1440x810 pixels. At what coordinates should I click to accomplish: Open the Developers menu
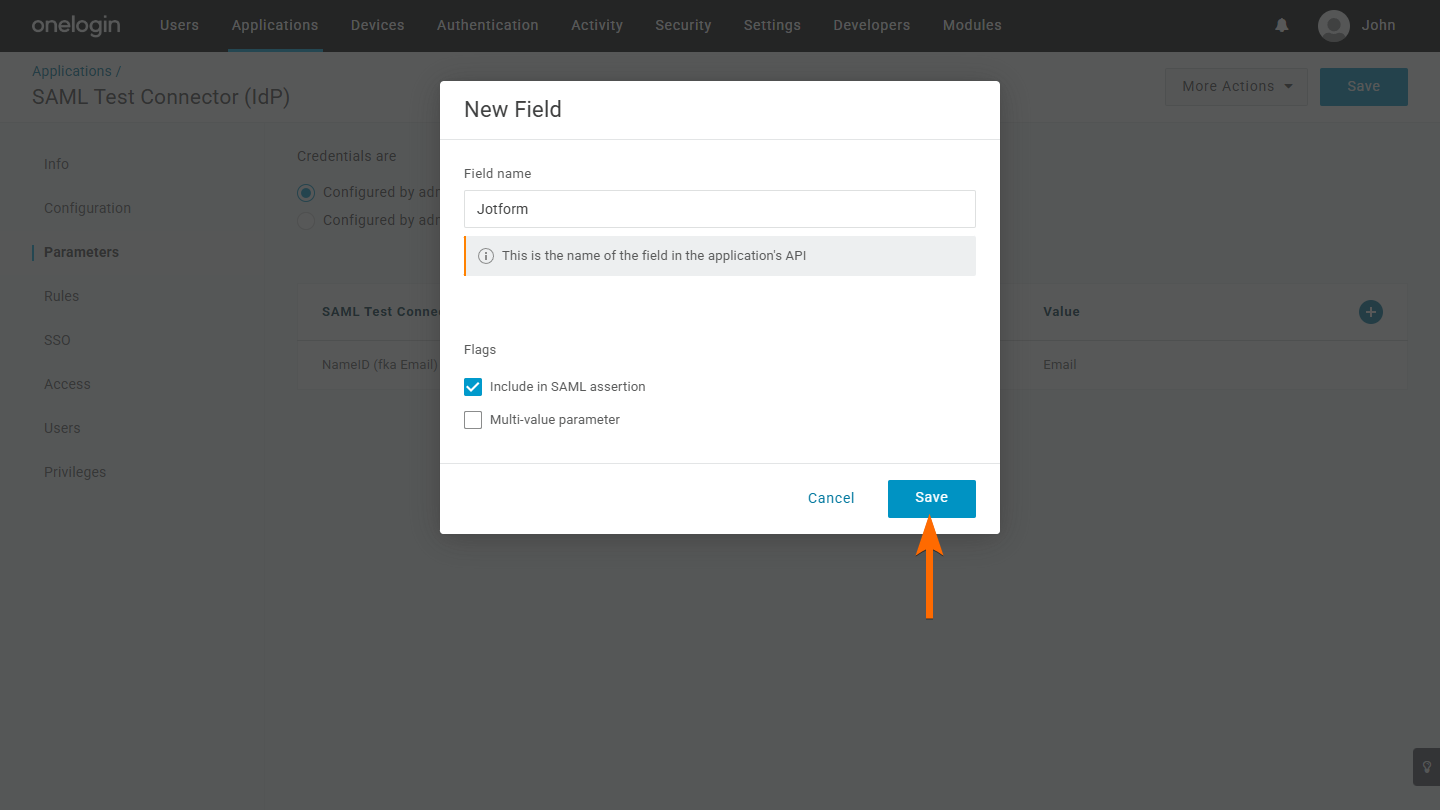[x=872, y=26]
